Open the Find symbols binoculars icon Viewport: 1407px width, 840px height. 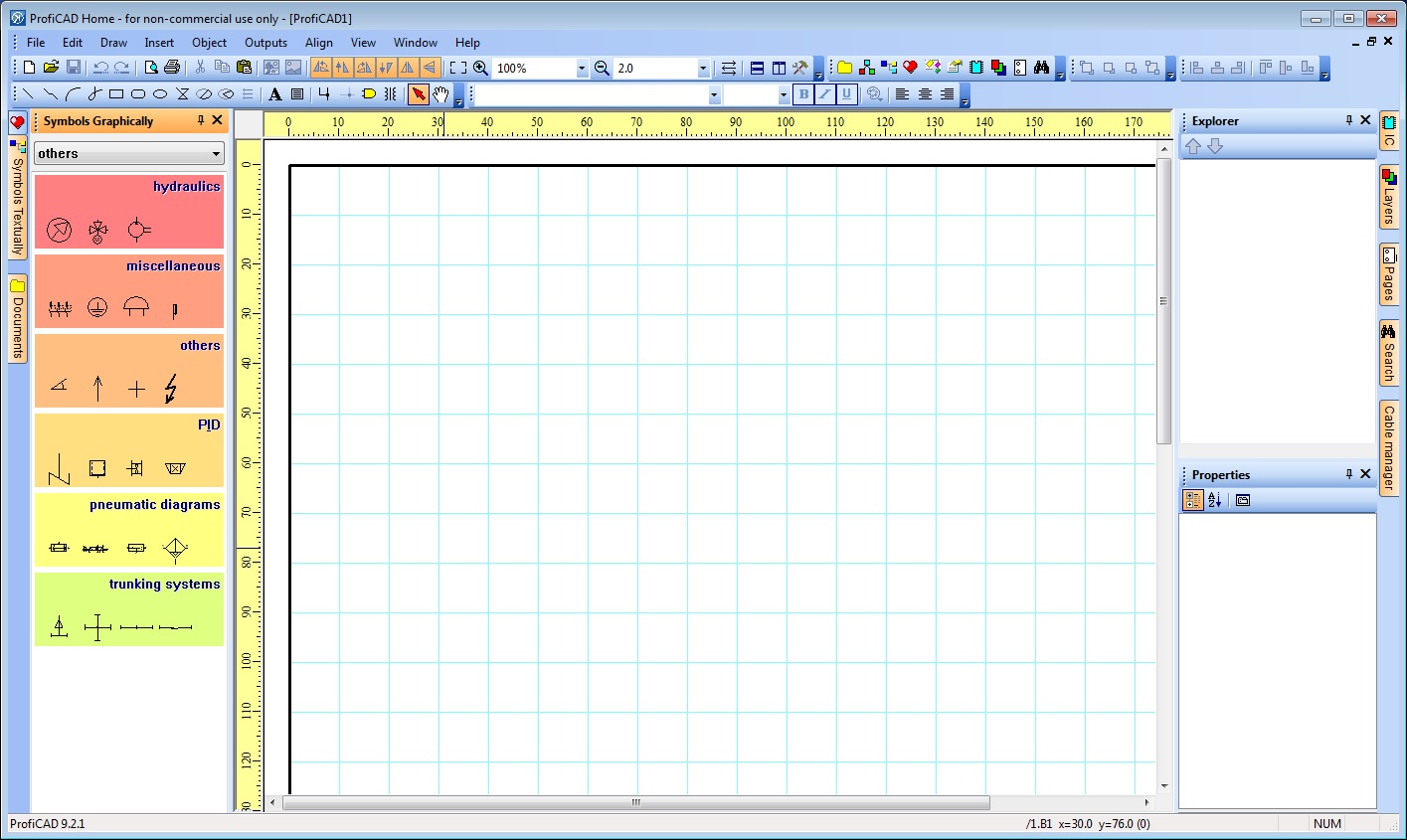coord(1040,68)
